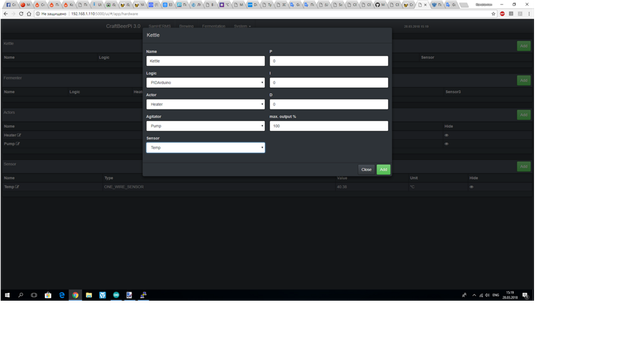This screenshot has height=360, width=640.
Task: Click ONE_WIRE_SENSOR in the Temp row
Action: 124,187
